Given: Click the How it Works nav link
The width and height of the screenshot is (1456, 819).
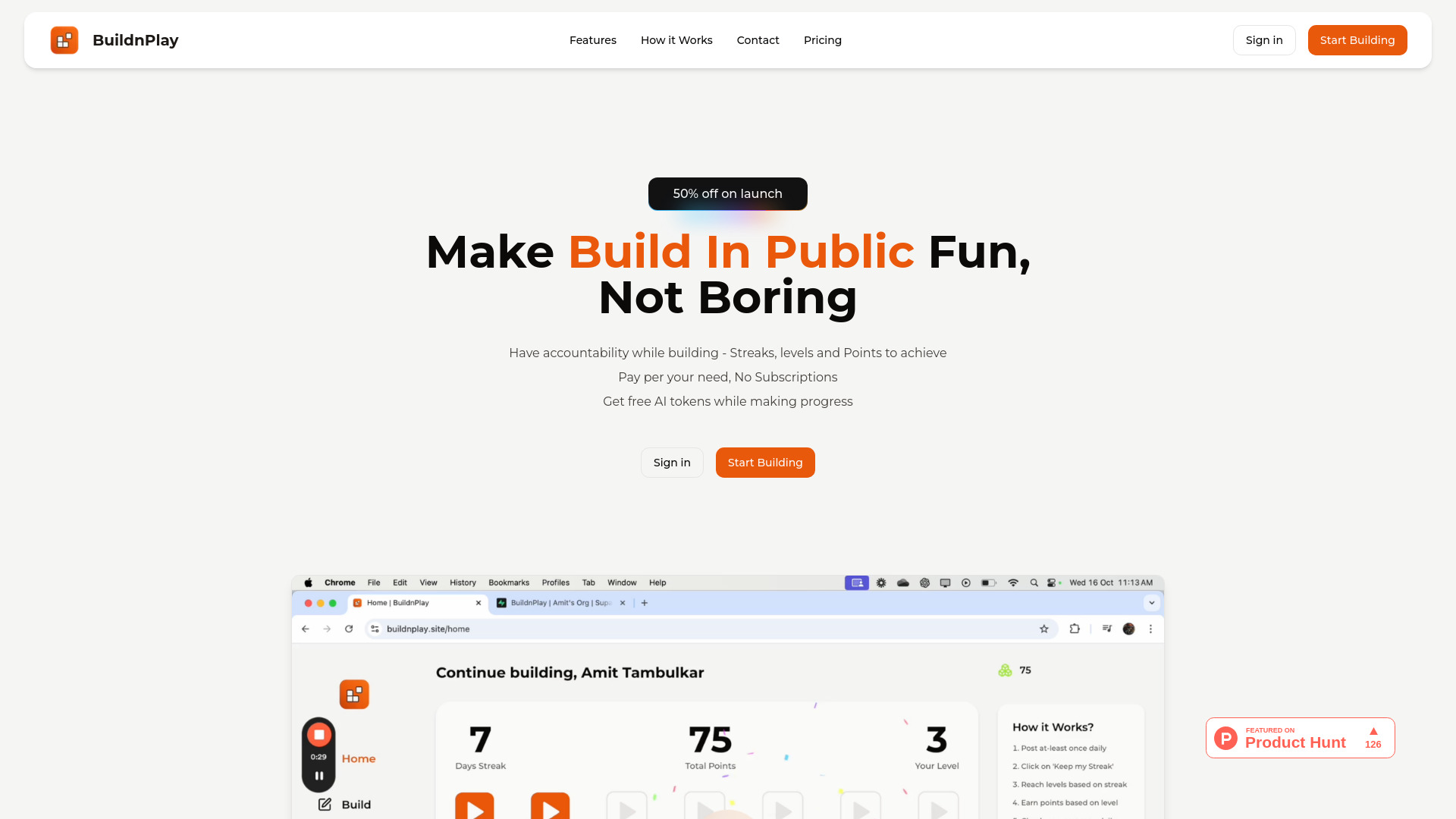Looking at the screenshot, I should click(676, 40).
